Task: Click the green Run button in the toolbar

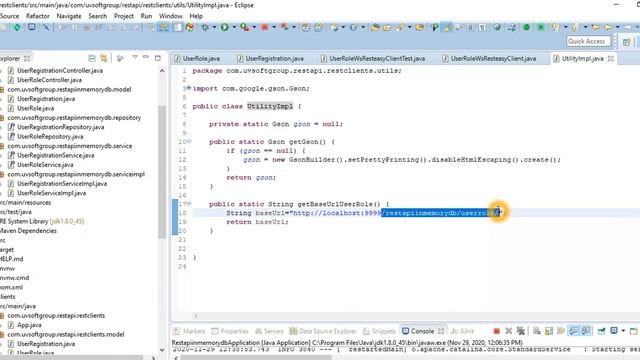Action: (x=224, y=27)
